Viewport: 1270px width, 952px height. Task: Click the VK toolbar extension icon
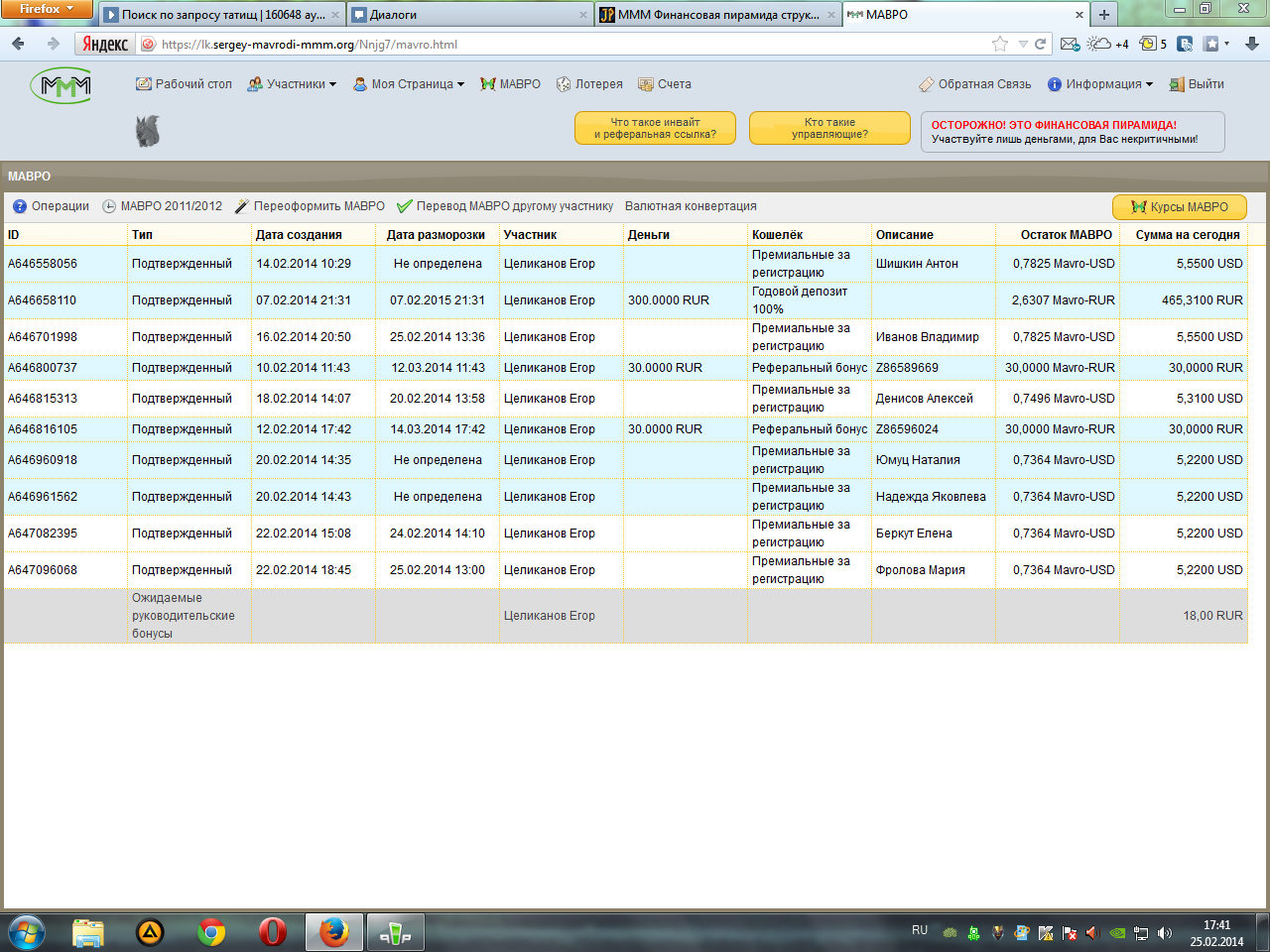pyautogui.click(x=1185, y=44)
